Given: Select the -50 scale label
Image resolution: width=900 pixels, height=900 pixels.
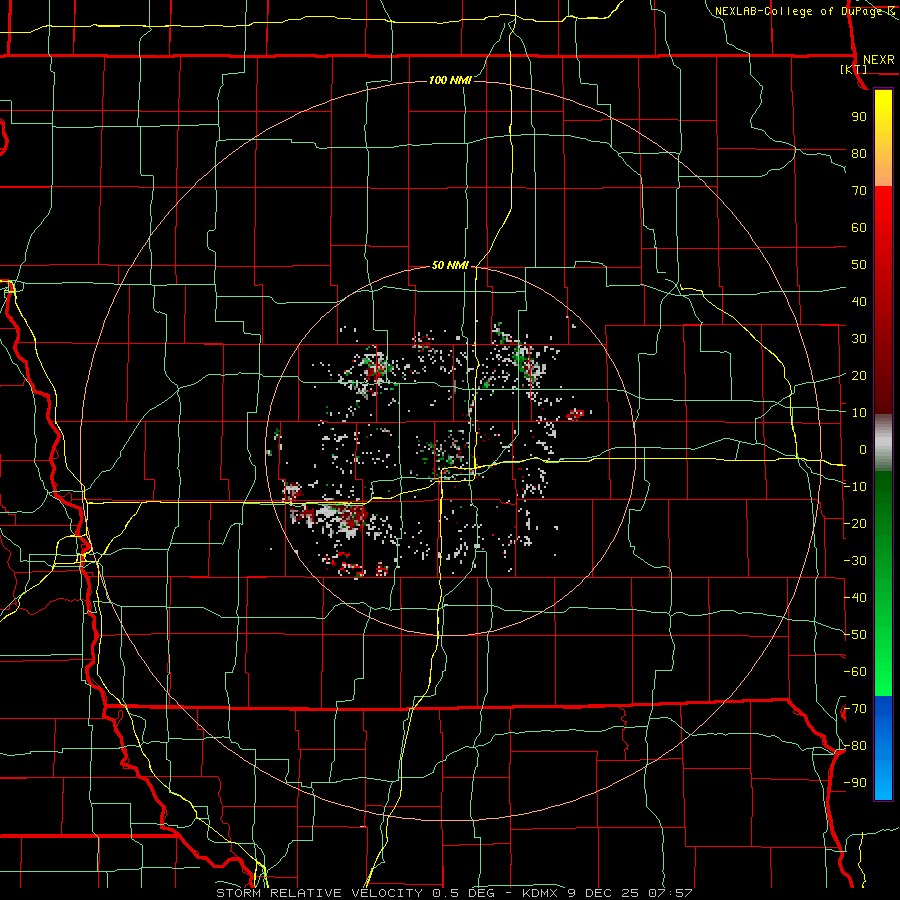Looking at the screenshot, I should [x=855, y=635].
